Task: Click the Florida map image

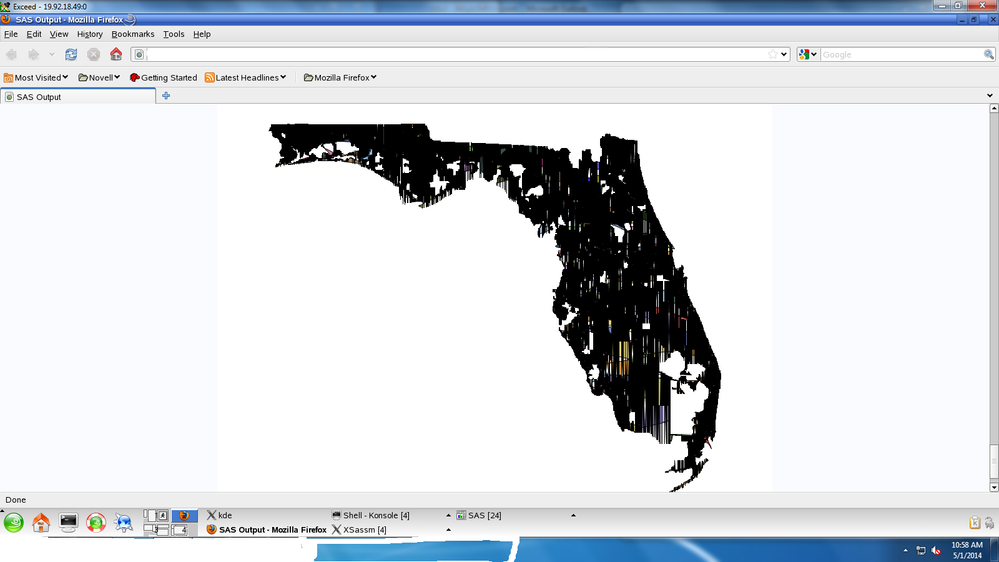Action: (x=495, y=307)
